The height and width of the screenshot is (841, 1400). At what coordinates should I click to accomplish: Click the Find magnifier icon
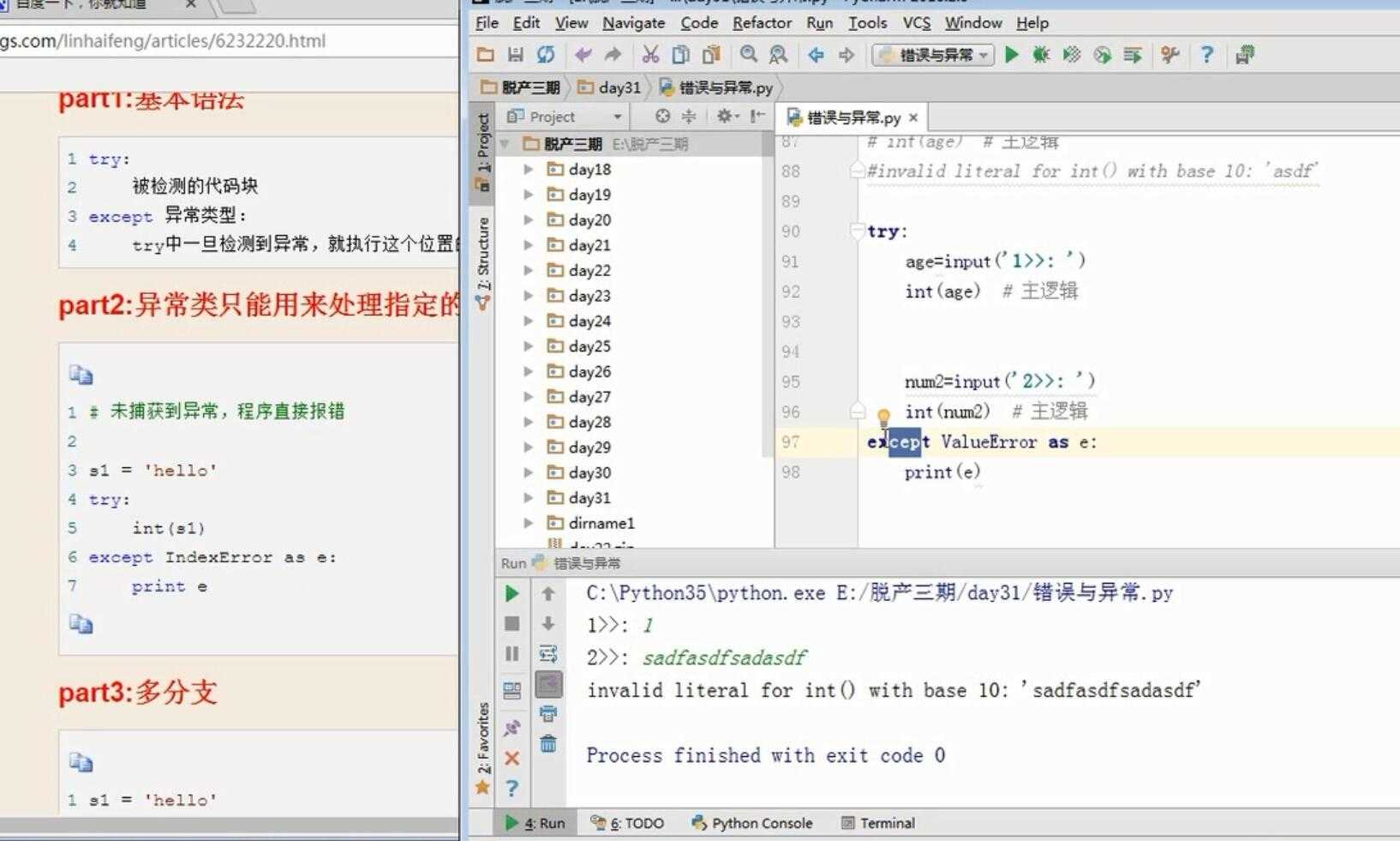pos(749,55)
